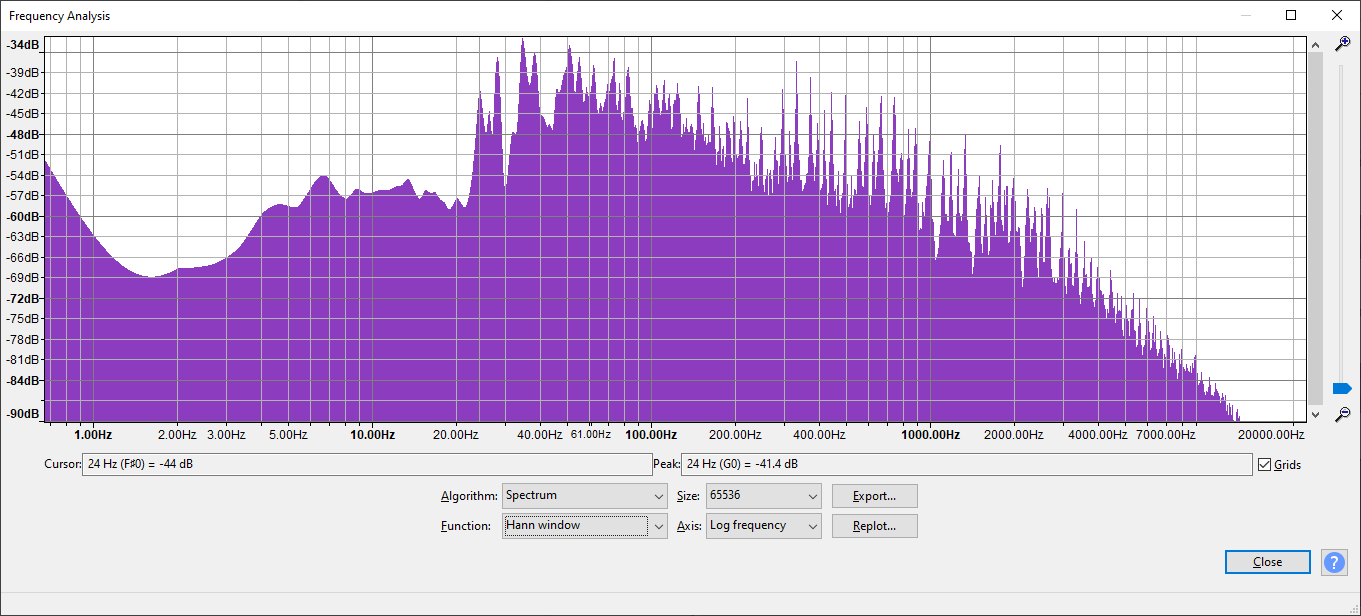This screenshot has width=1361, height=616.
Task: Click the vertical scrollbar up arrow
Action: (1316, 45)
